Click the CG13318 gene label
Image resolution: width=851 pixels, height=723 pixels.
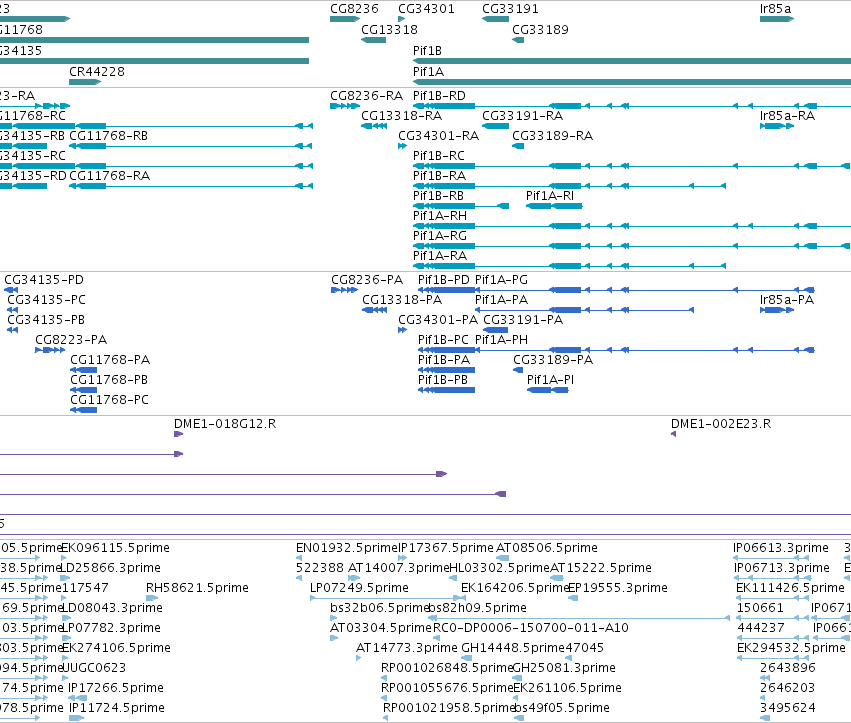pos(389,29)
